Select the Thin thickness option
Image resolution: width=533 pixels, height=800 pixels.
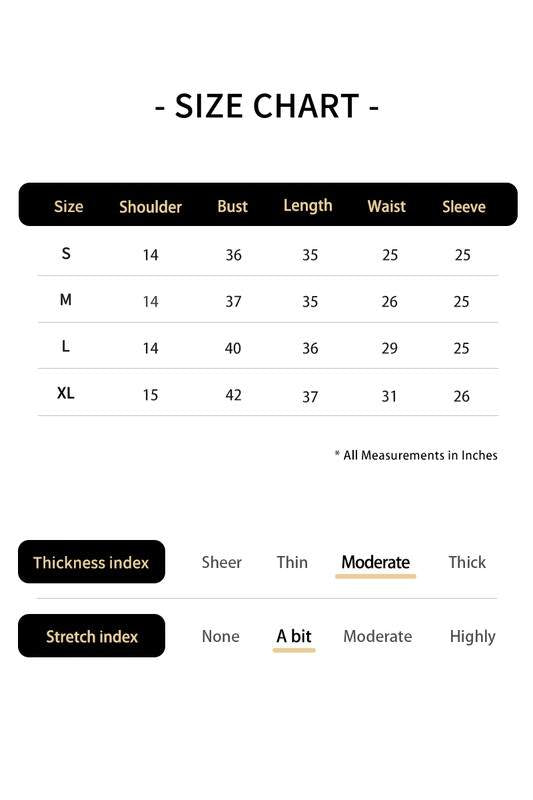pyautogui.click(x=292, y=562)
